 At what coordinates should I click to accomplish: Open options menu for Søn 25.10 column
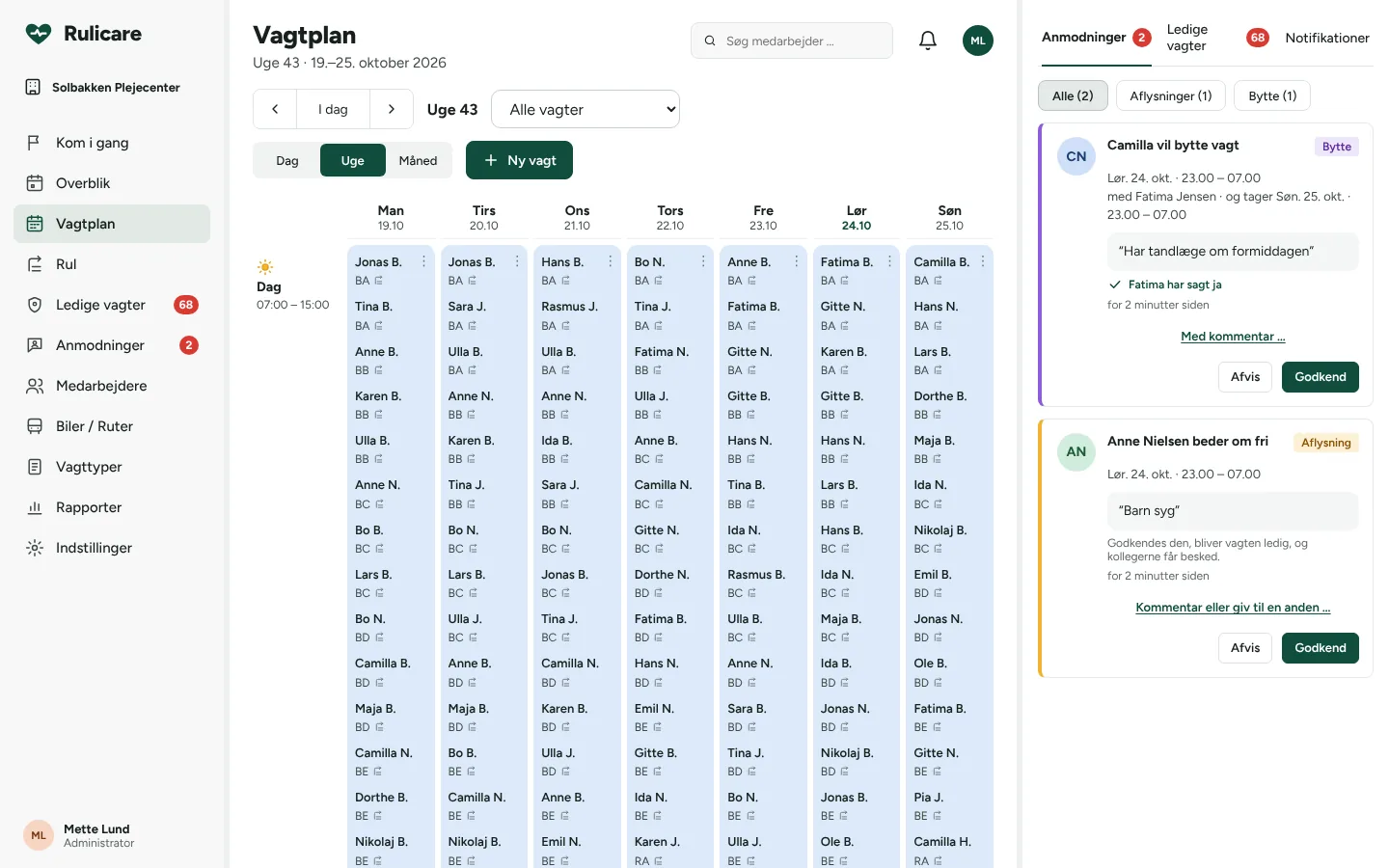(x=983, y=261)
